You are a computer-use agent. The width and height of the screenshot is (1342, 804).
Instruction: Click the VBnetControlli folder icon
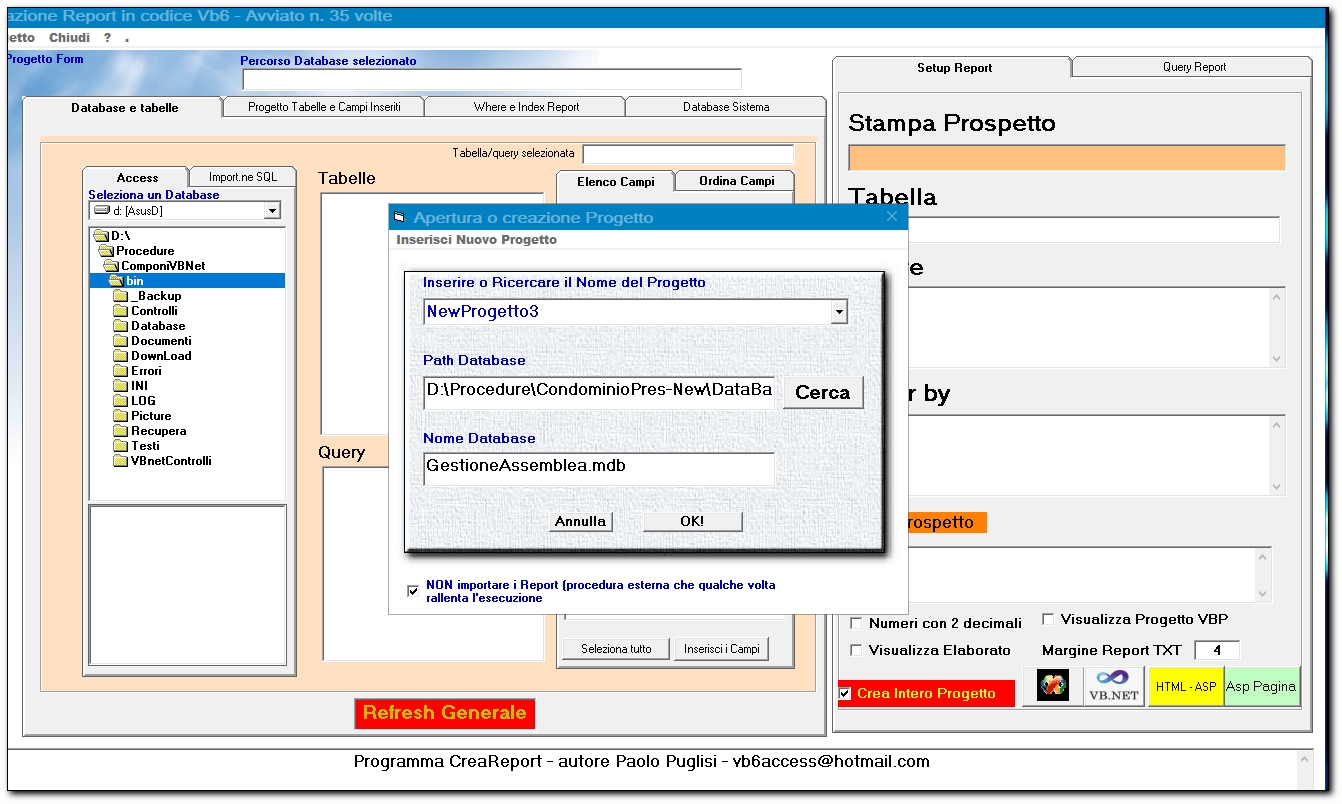coord(121,461)
